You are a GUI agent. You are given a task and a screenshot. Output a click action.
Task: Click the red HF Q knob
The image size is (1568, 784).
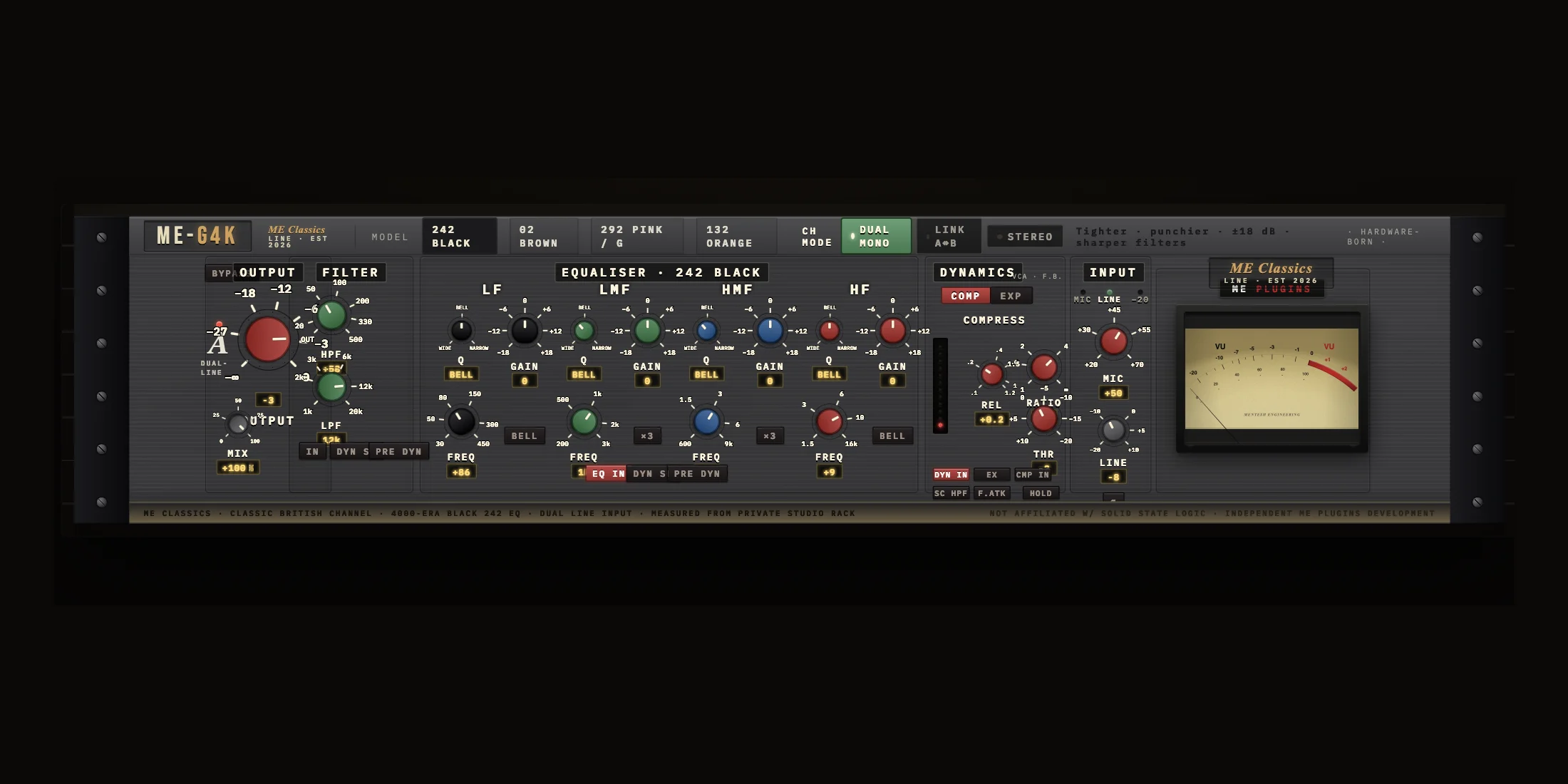click(x=829, y=330)
